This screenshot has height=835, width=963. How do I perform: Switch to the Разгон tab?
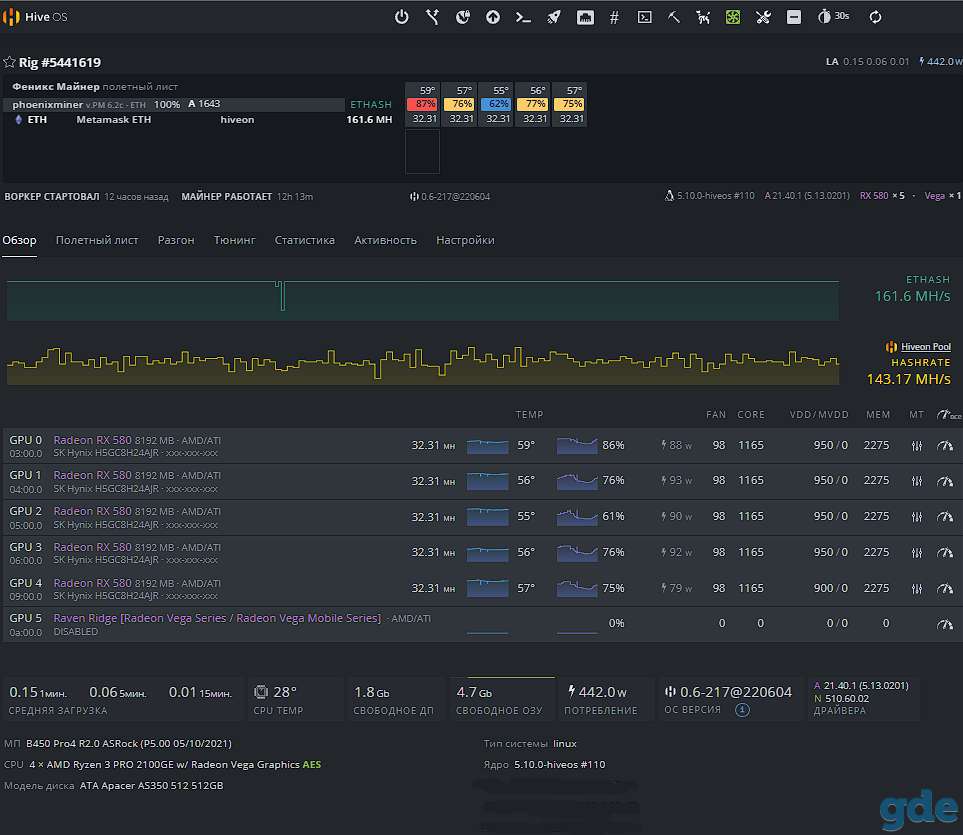(x=176, y=240)
